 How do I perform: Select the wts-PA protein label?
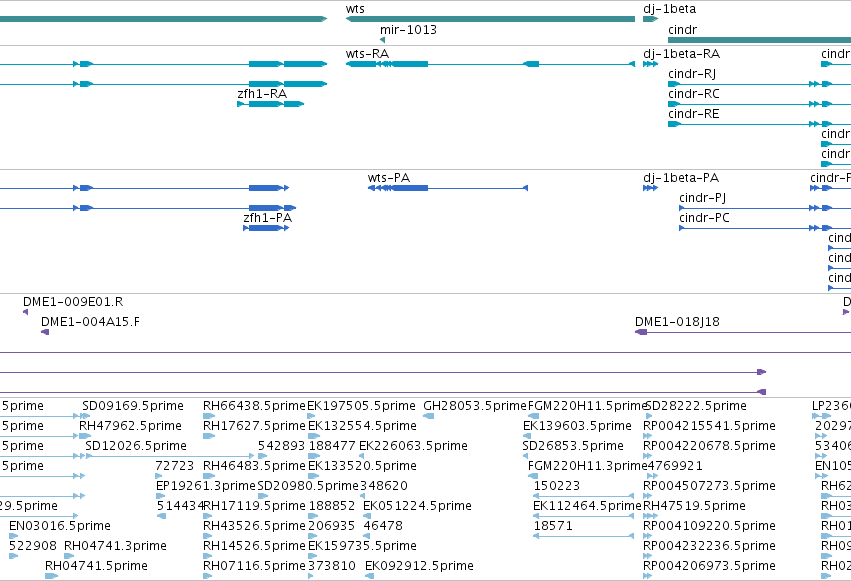tap(389, 178)
